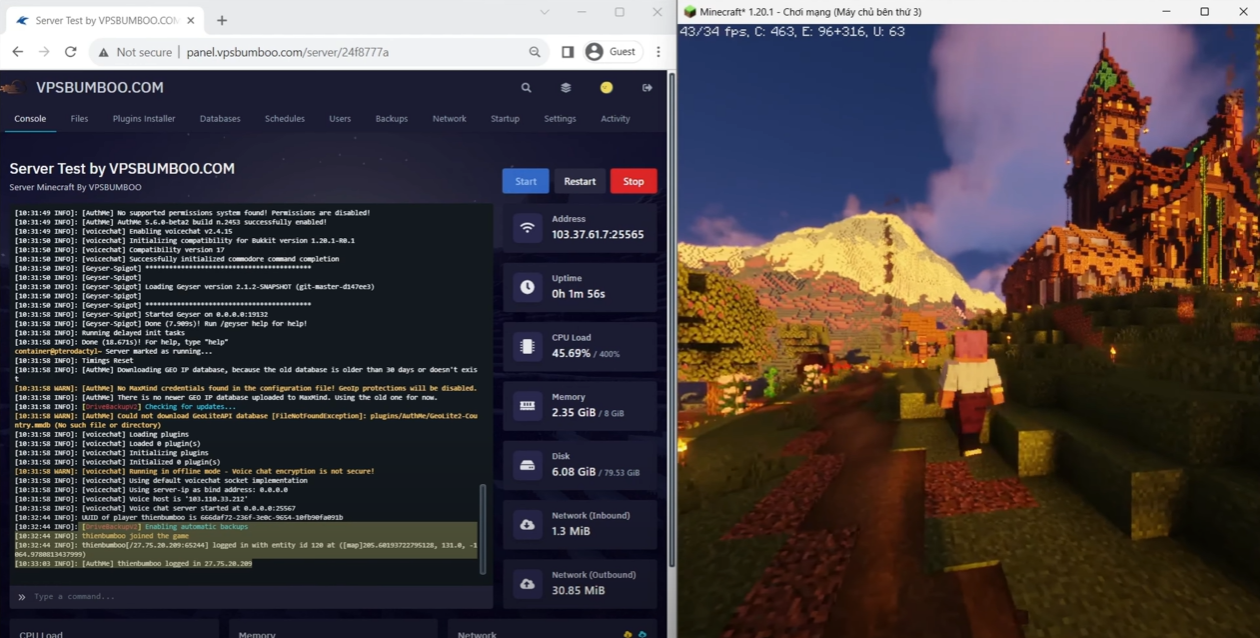This screenshot has height=638, width=1260.
Task: Open the Schedules tab
Action: click(x=285, y=118)
